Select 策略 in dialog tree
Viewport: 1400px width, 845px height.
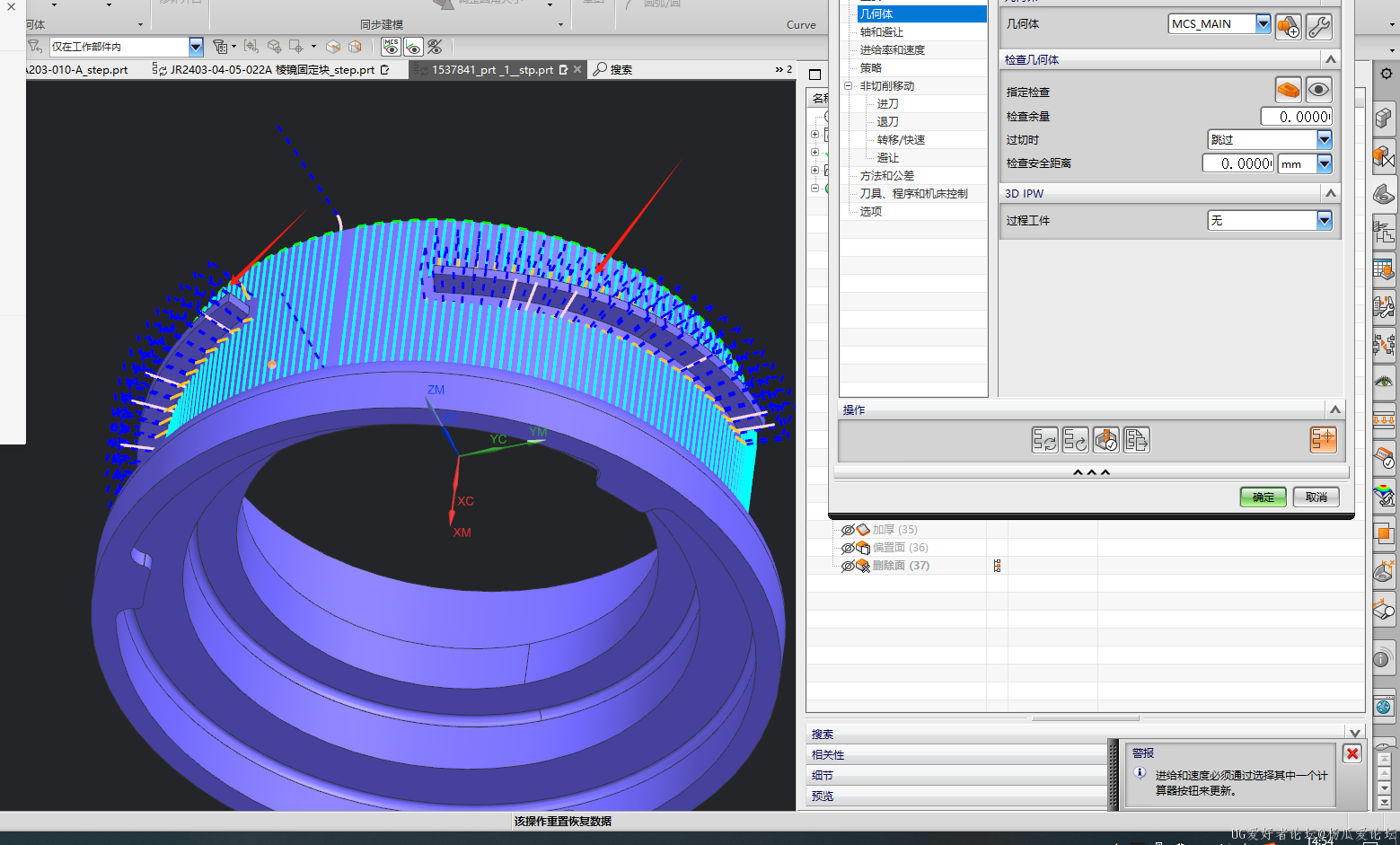[x=871, y=68]
